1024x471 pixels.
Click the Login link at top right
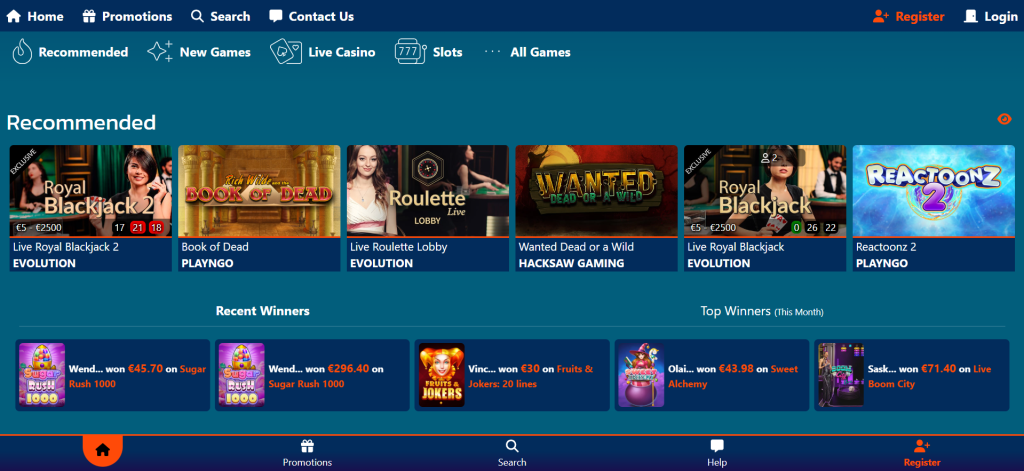coord(990,16)
